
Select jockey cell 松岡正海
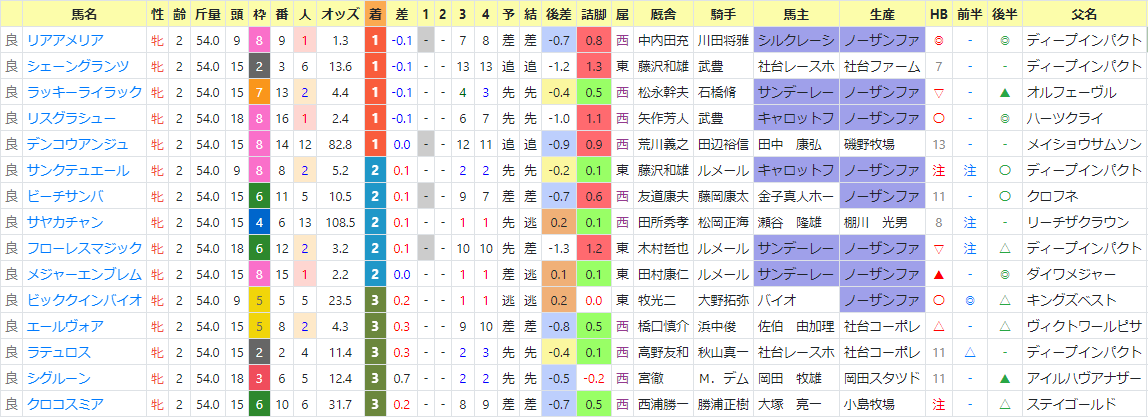pyautogui.click(x=723, y=222)
